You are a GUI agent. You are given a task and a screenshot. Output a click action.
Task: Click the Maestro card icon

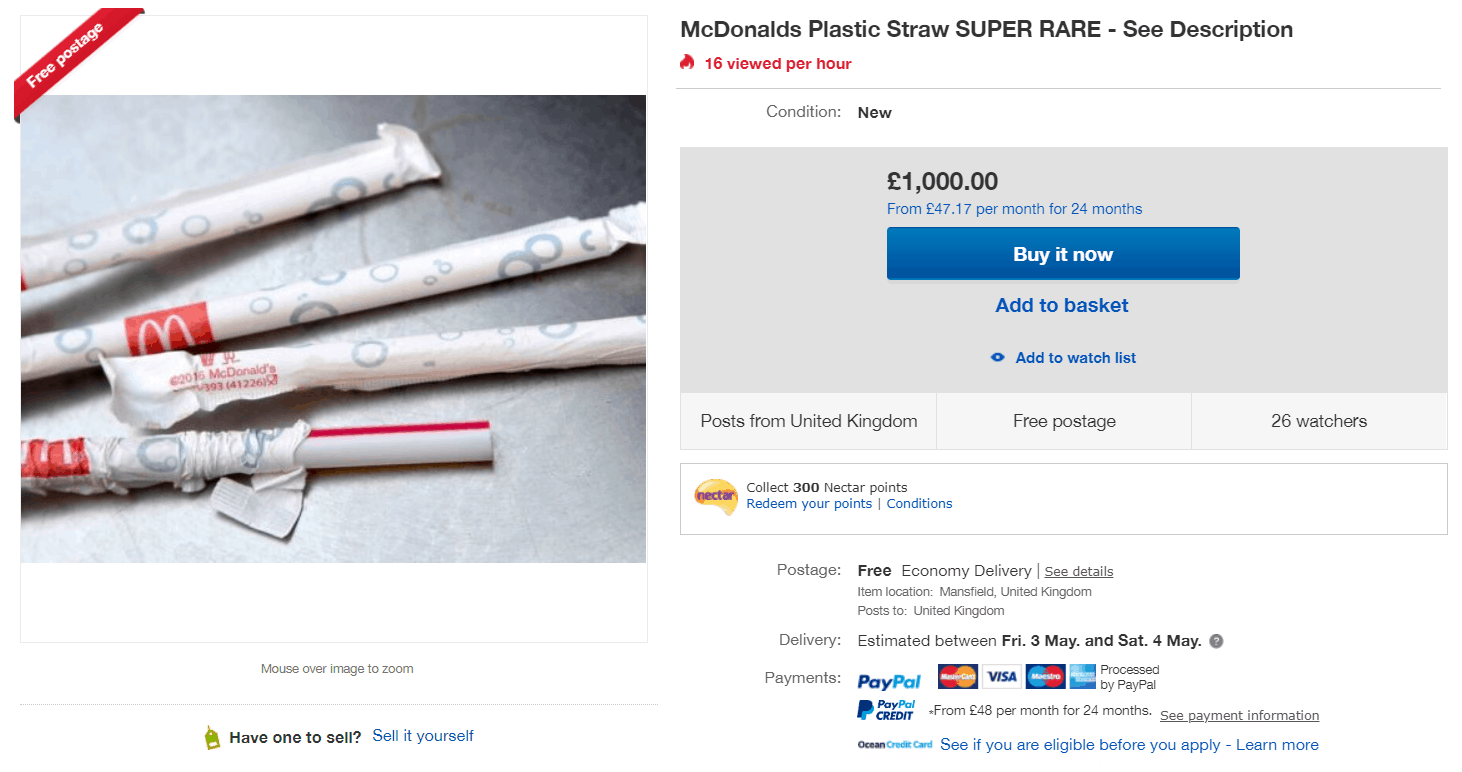[x=1045, y=677]
